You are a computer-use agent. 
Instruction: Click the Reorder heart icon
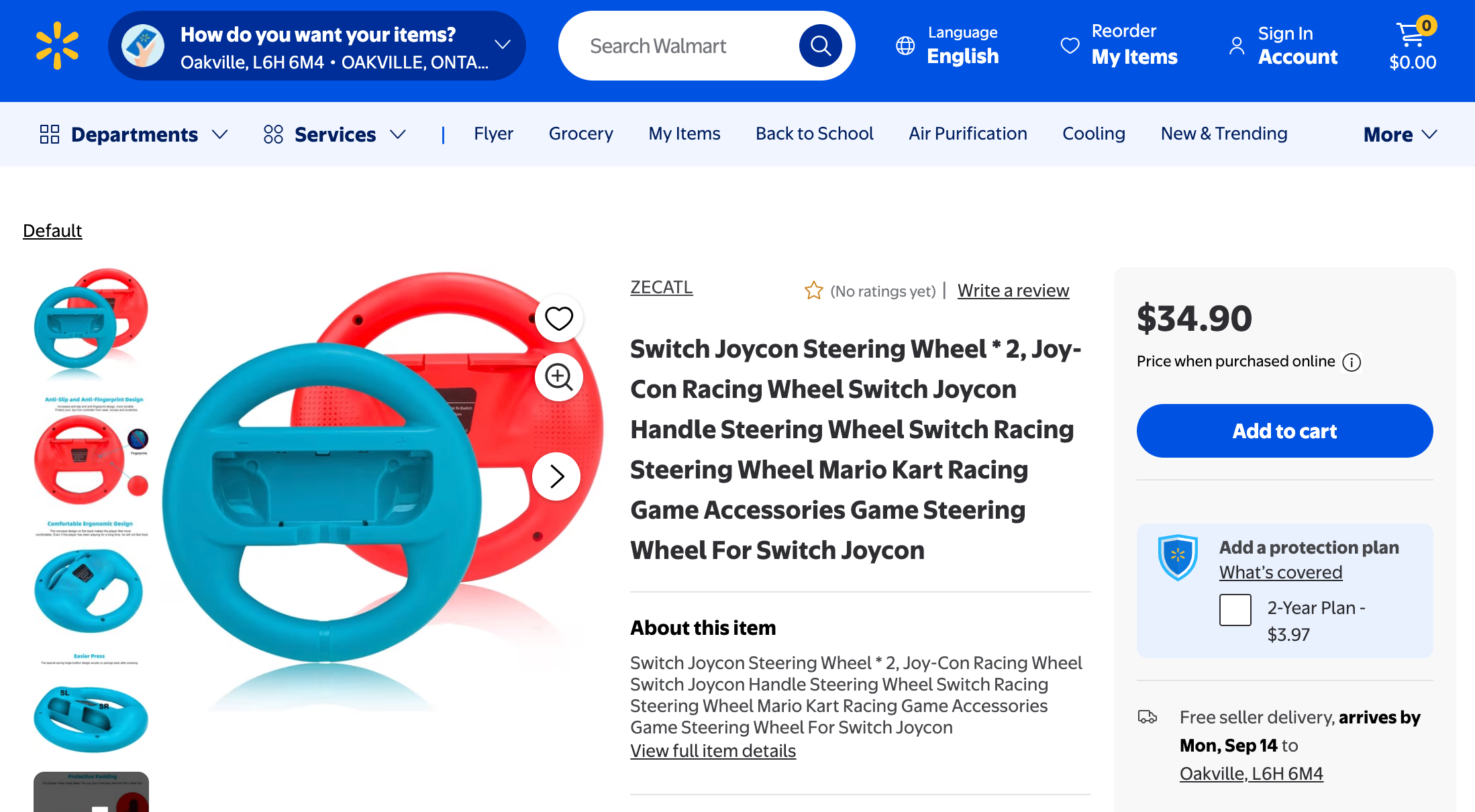point(1070,46)
